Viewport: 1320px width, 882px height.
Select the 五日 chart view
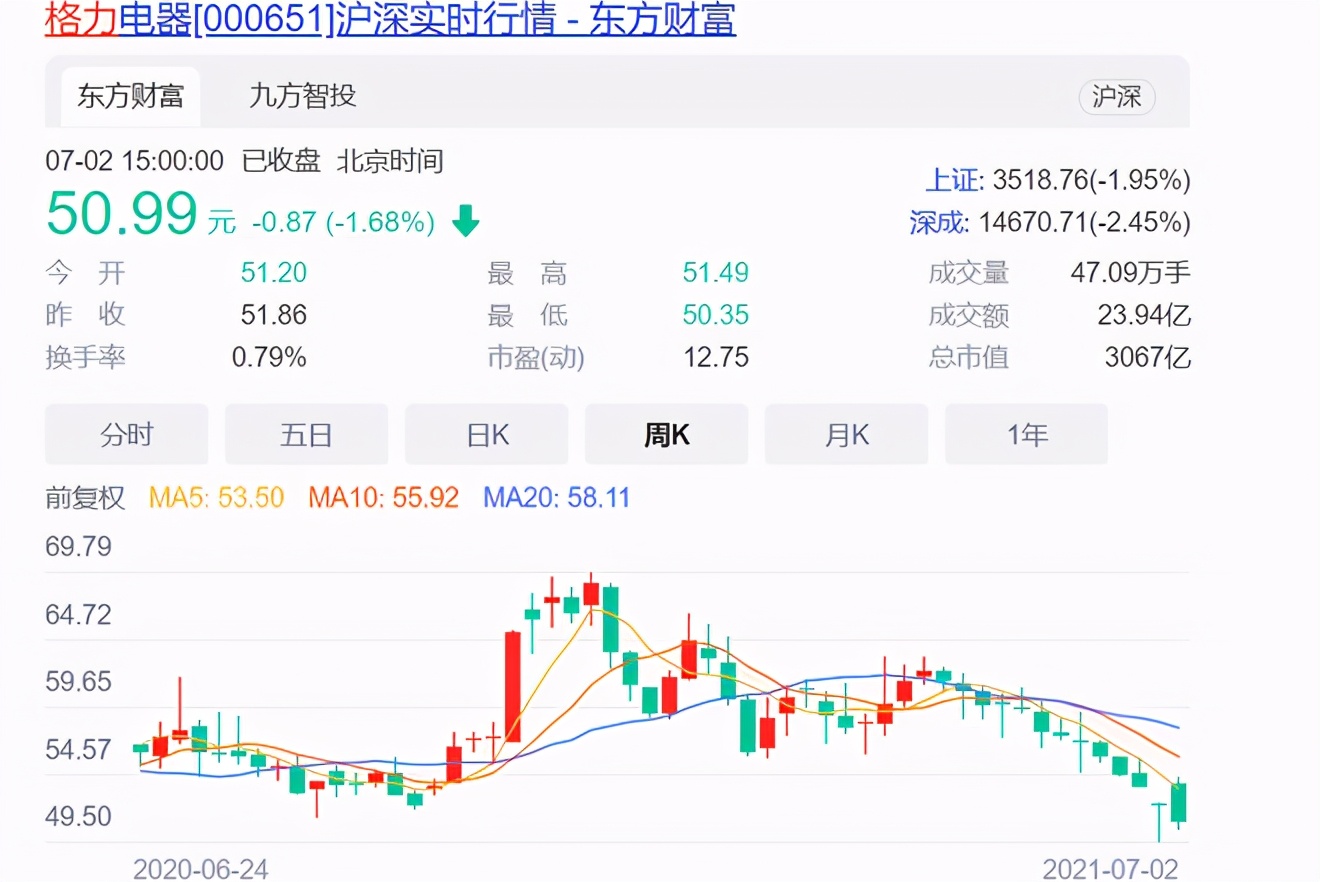(x=306, y=434)
